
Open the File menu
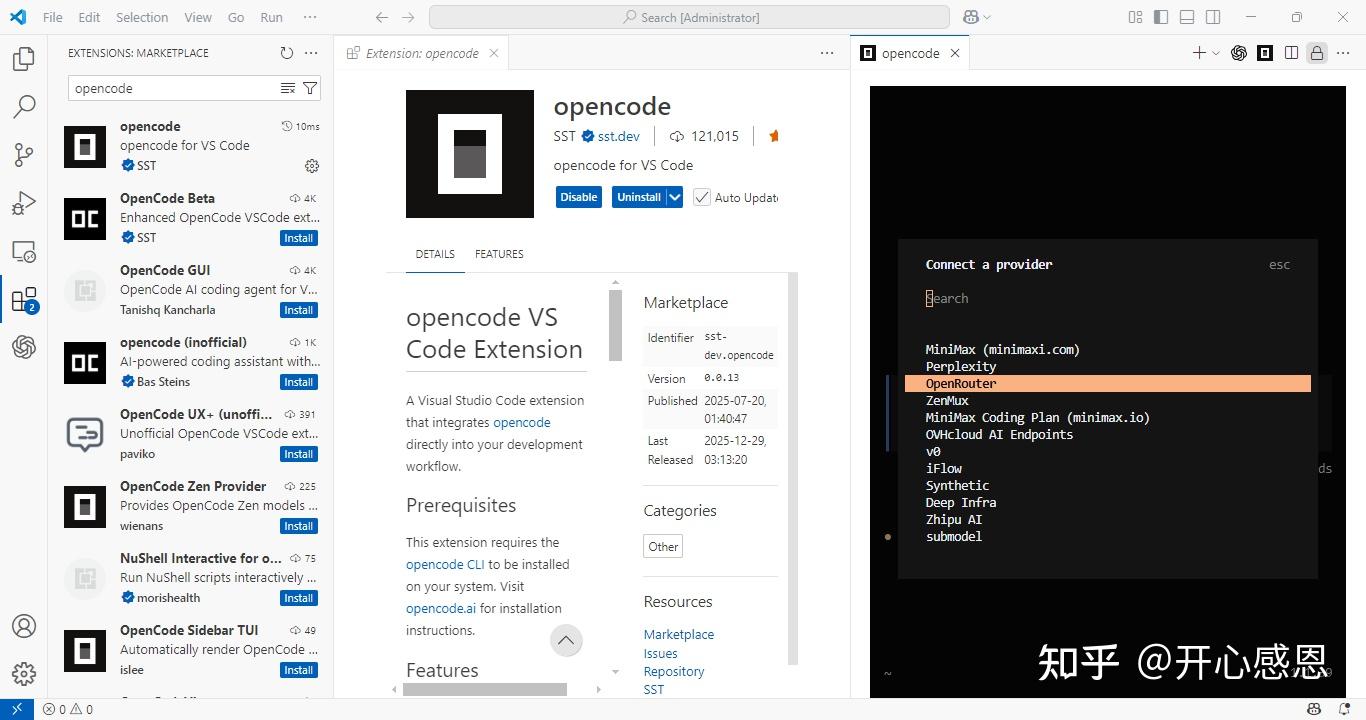pyautogui.click(x=53, y=17)
